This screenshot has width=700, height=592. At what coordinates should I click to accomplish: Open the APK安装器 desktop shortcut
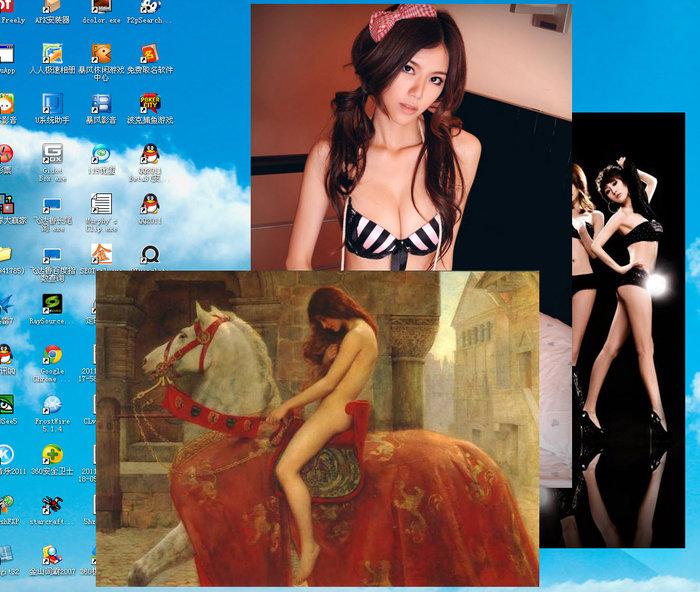(53, 6)
